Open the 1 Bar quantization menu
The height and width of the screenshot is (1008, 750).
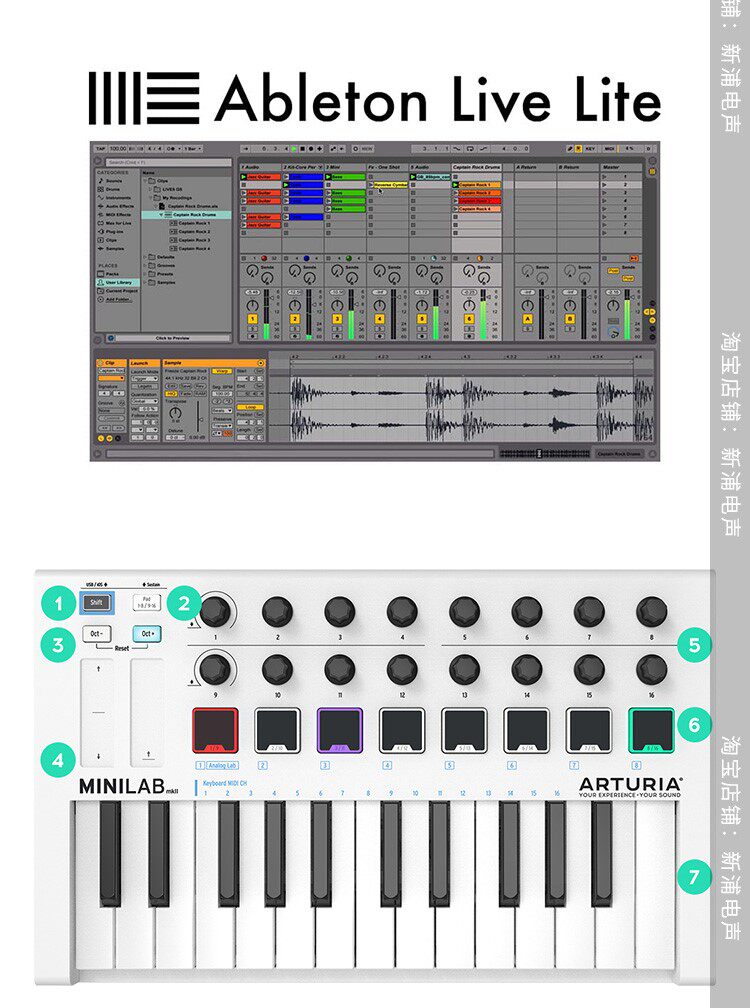pyautogui.click(x=193, y=149)
